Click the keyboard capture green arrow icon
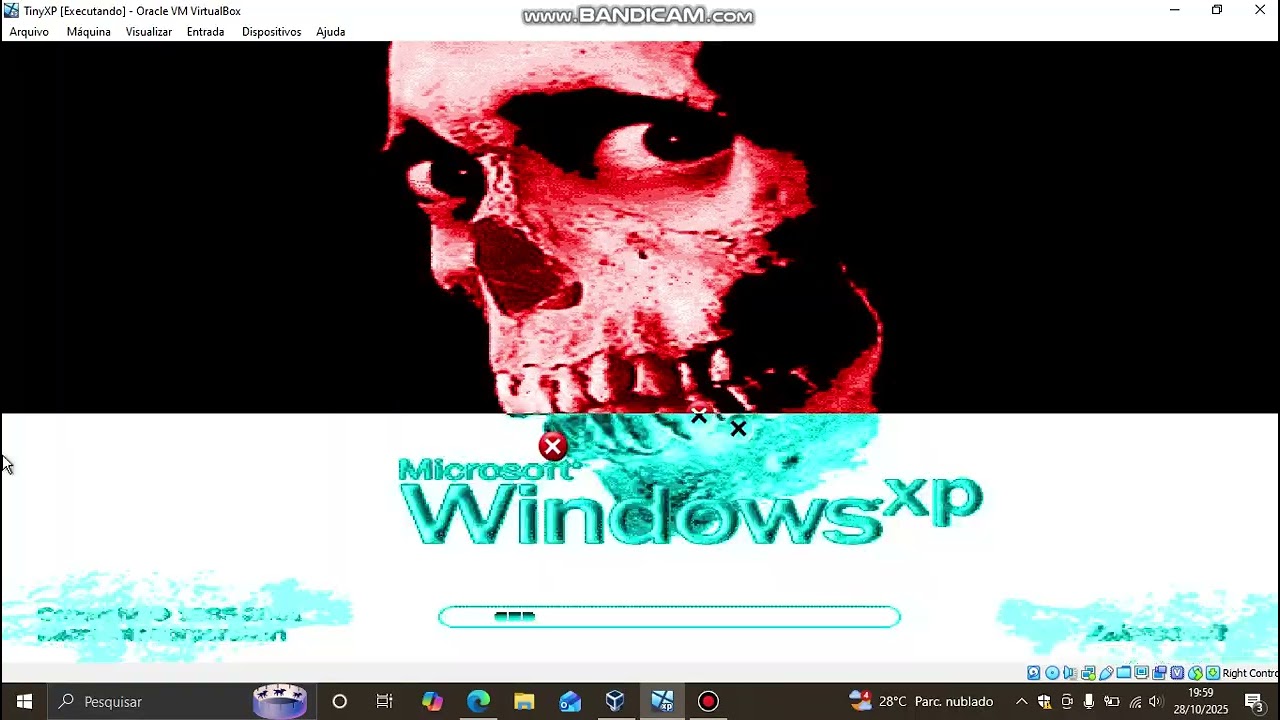Viewport: 1280px width, 720px height. click(x=1212, y=673)
